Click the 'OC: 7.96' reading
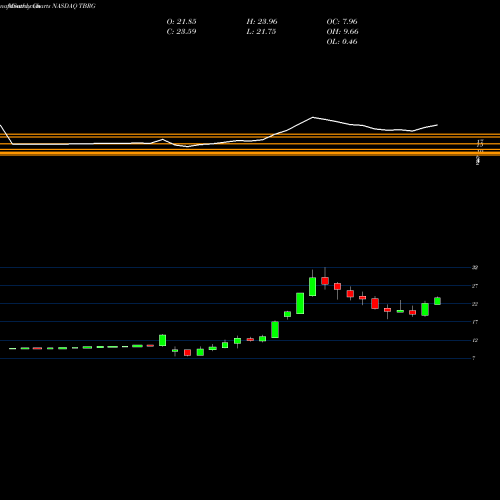 [x=342, y=22]
